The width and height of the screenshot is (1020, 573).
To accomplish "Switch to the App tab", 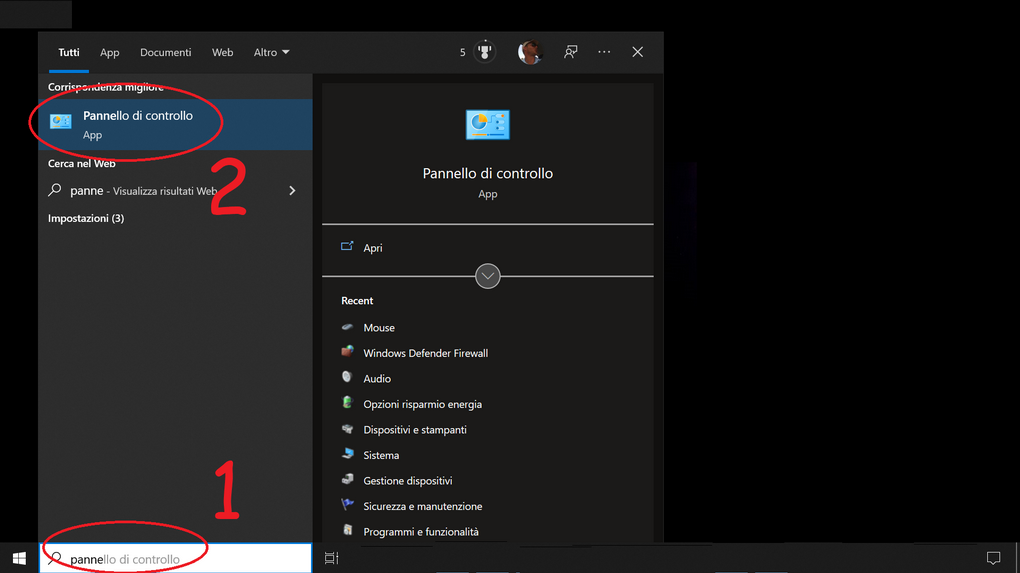I will [x=109, y=52].
